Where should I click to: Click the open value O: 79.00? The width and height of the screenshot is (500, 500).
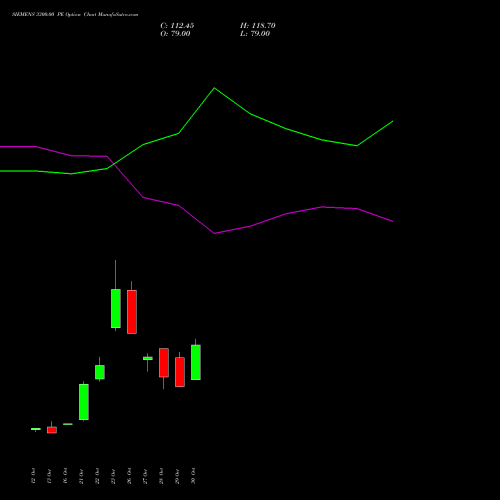click(175, 34)
